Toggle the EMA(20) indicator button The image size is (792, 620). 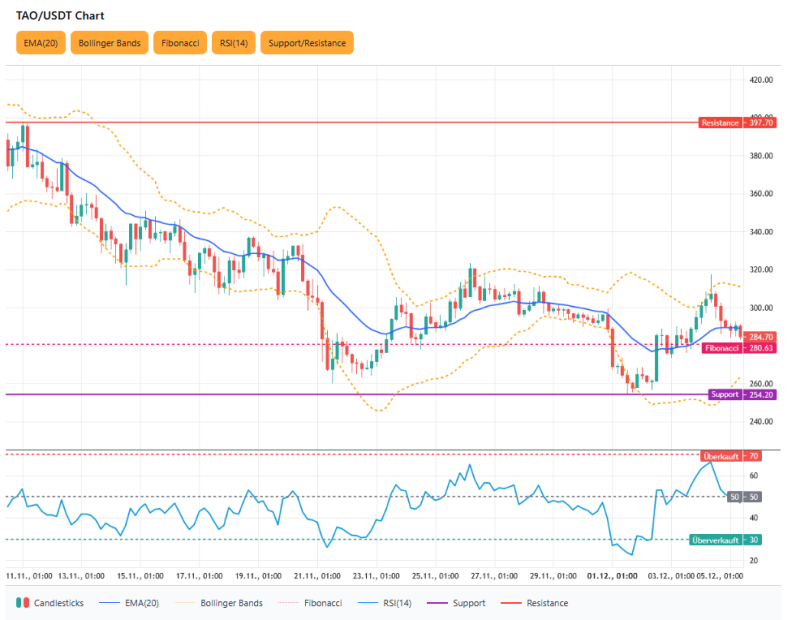[x=39, y=43]
